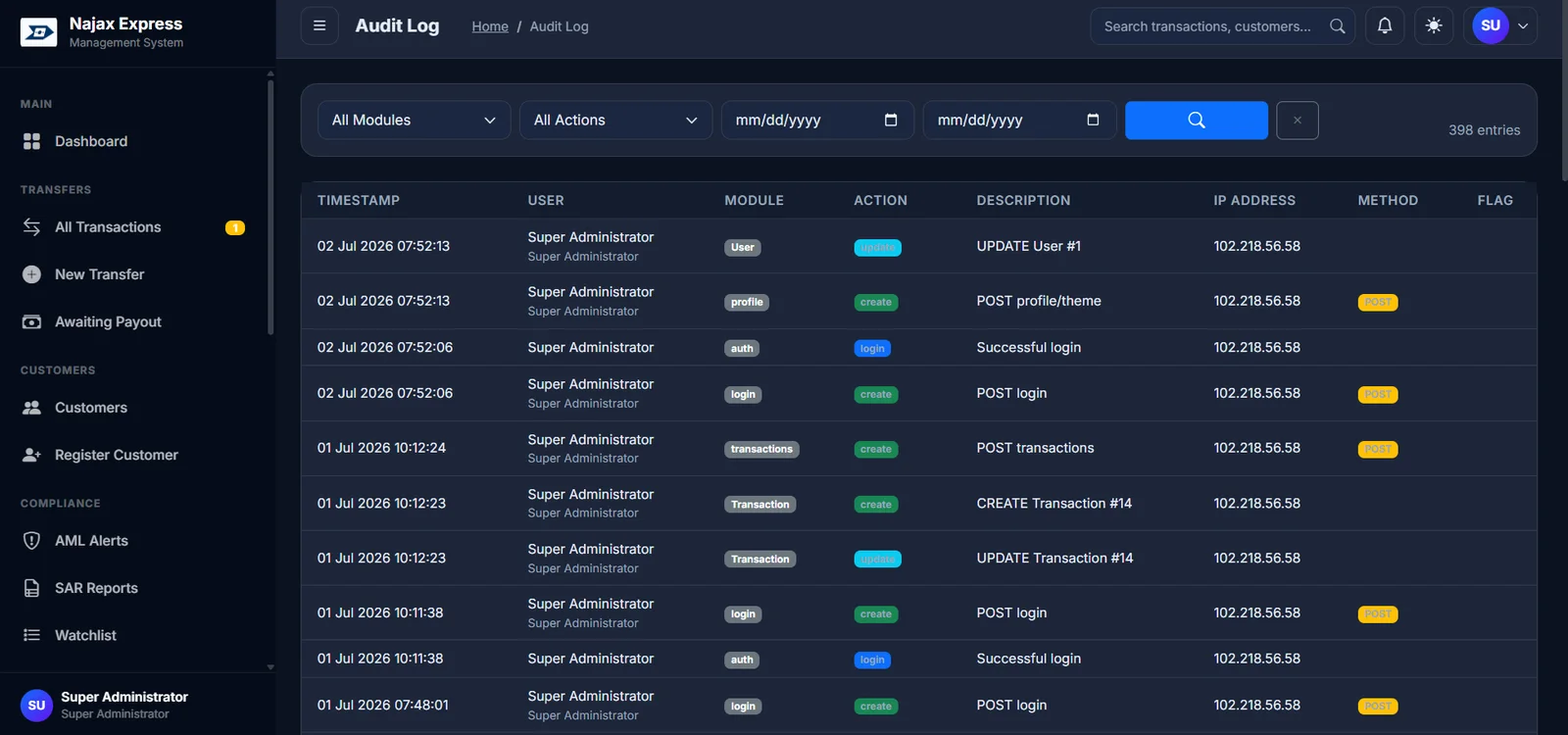Open Register Customer page
The height and width of the screenshot is (735, 1568).
pos(137,455)
